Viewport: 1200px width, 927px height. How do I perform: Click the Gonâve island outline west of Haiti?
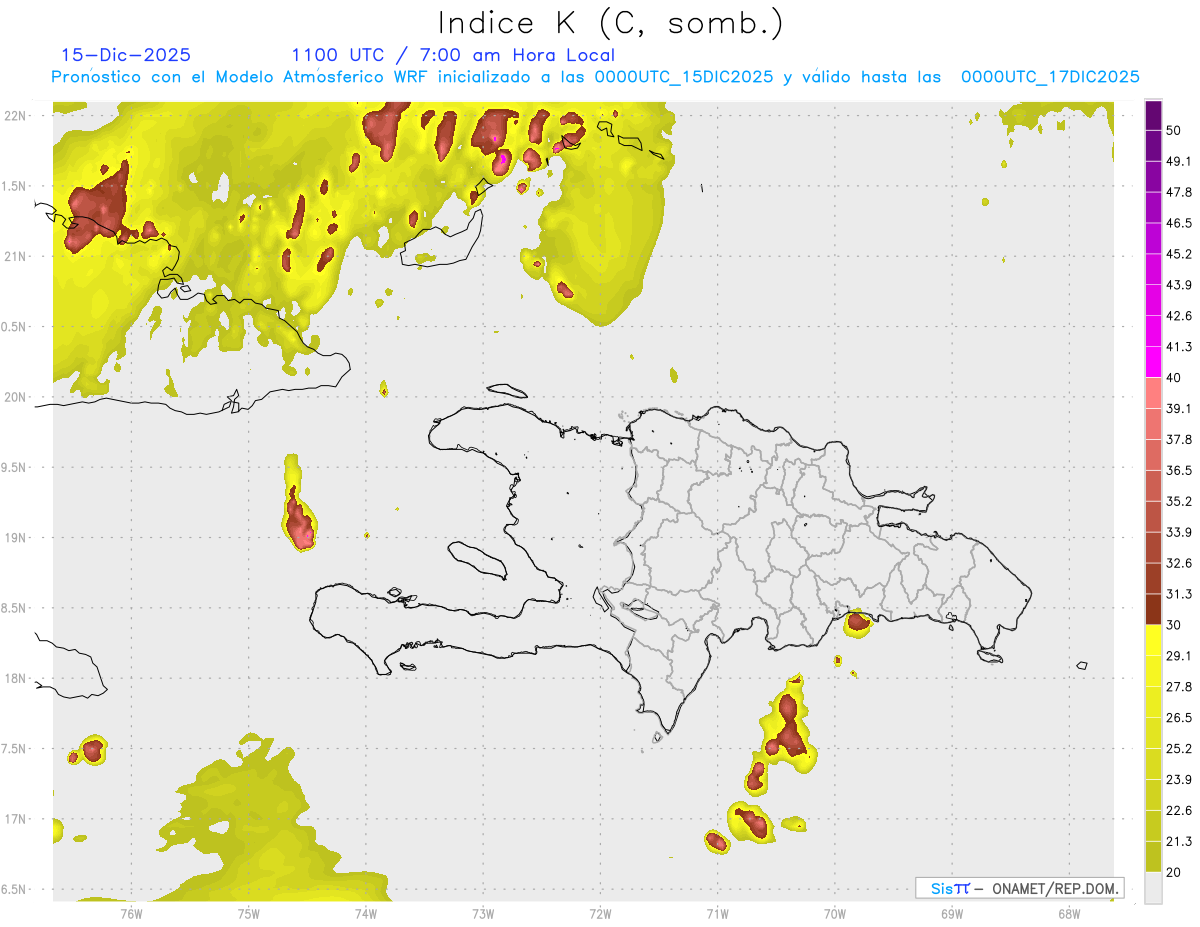click(x=476, y=560)
